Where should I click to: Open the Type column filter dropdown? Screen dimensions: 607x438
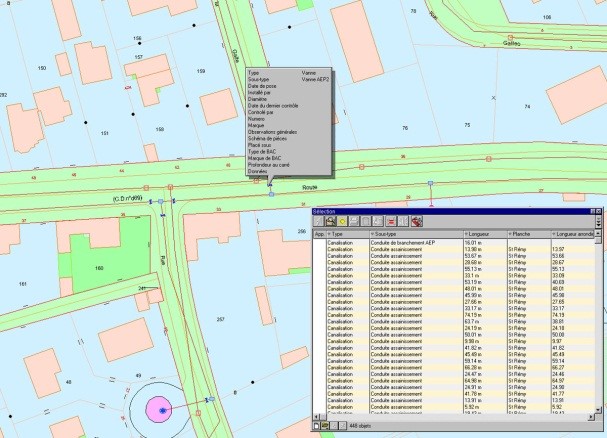[331, 233]
